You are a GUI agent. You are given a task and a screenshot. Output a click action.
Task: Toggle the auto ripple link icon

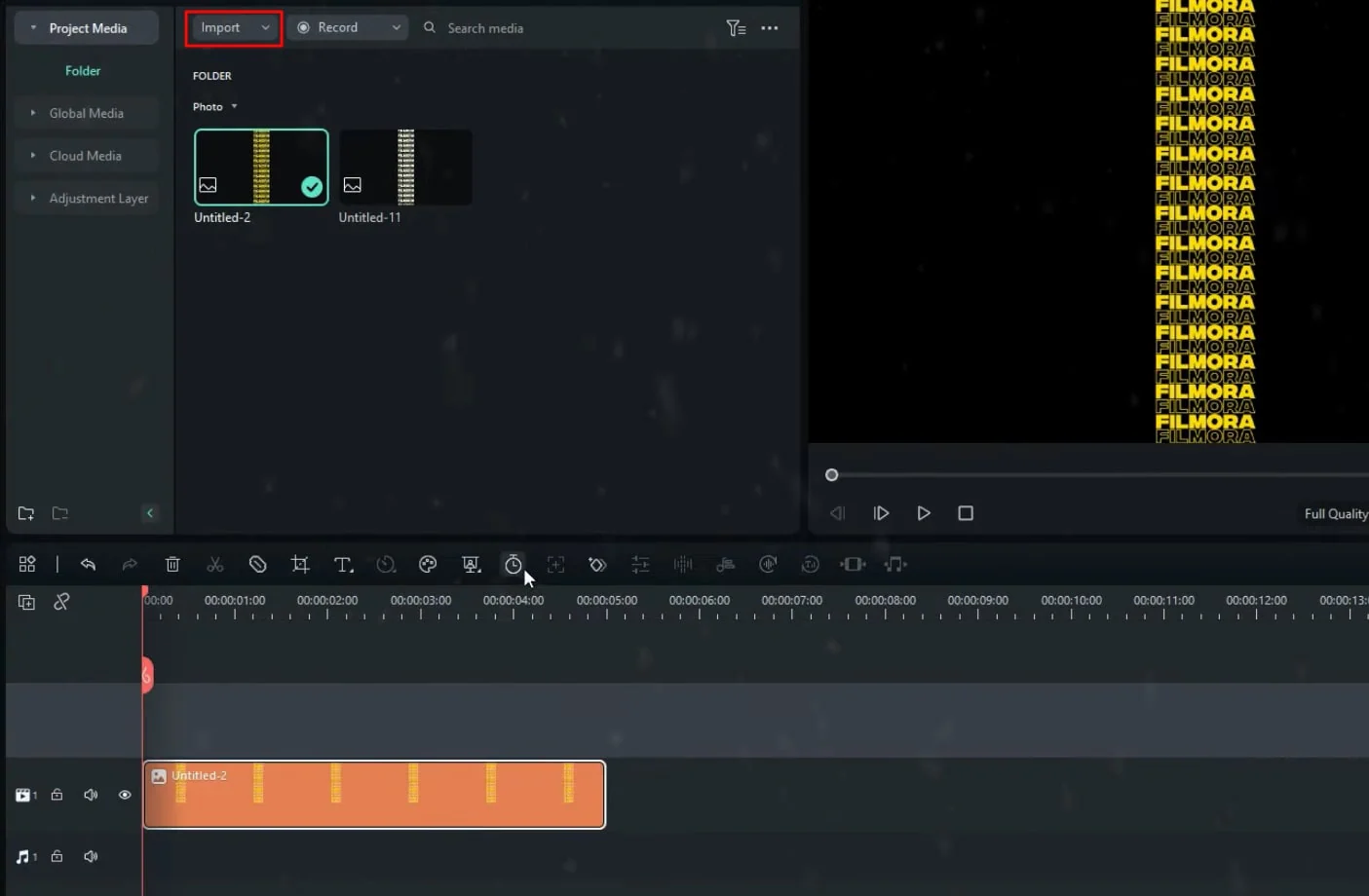coord(61,602)
